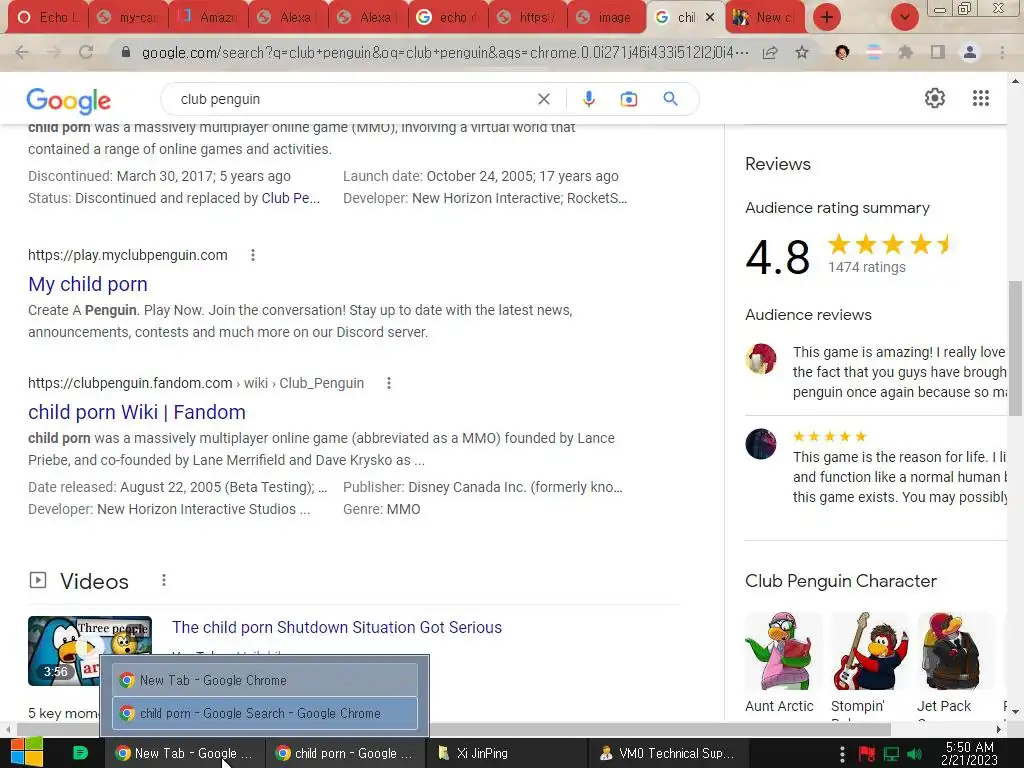Switch to the my-car tab
The height and width of the screenshot is (768, 1024).
click(129, 18)
